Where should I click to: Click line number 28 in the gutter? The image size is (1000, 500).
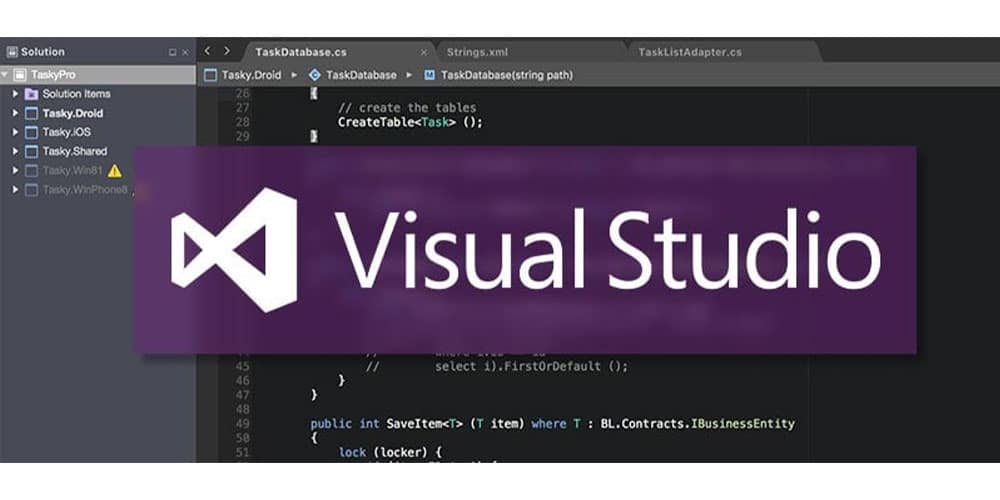coord(242,122)
